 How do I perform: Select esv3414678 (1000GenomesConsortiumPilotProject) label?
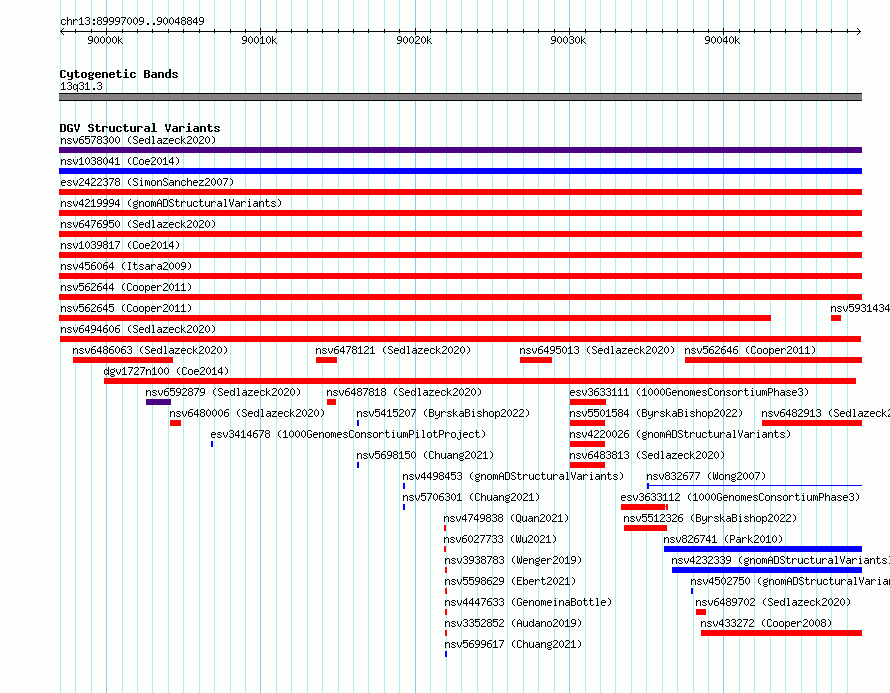(x=349, y=434)
